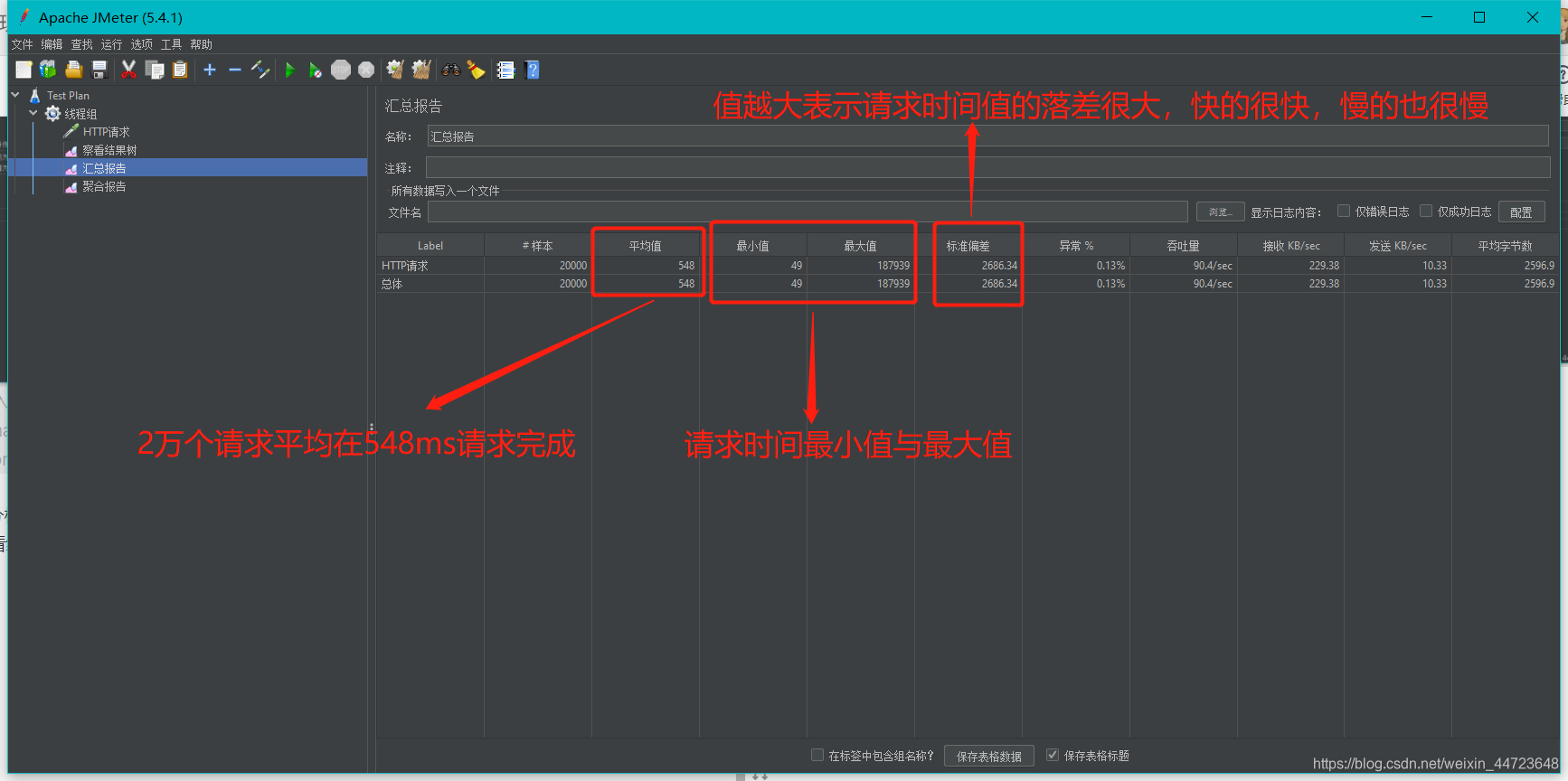This screenshot has height=781, width=1568.
Task: Open the Function Helper list icon
Action: [x=505, y=70]
